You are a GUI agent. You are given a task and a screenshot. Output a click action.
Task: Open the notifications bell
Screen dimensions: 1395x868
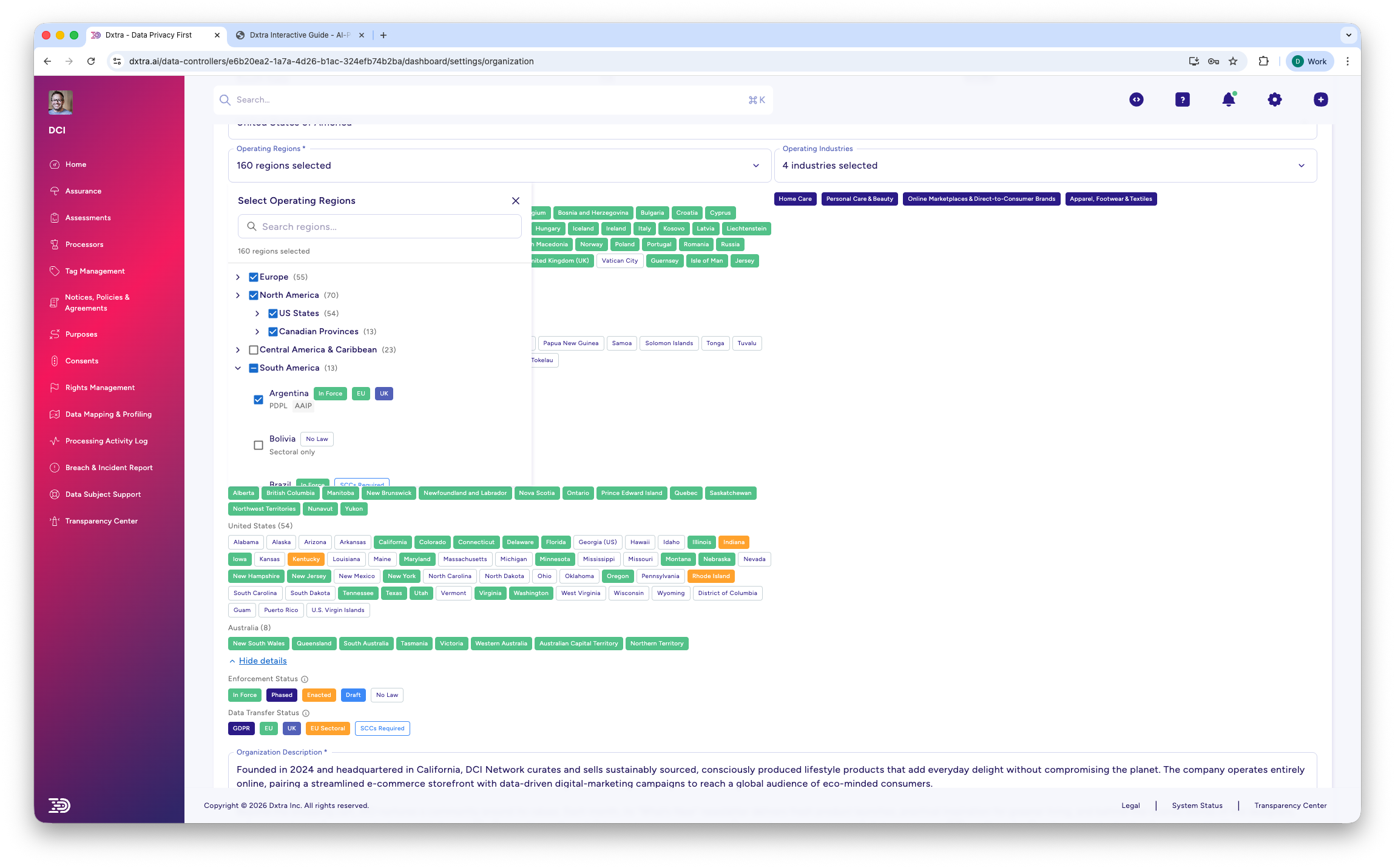pyautogui.click(x=1228, y=99)
